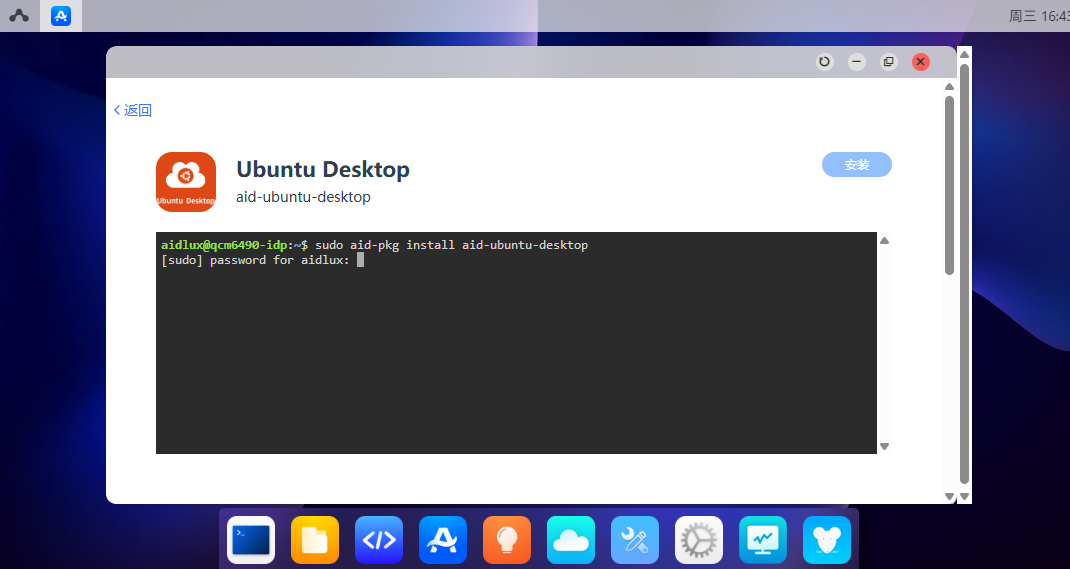Screen dimensions: 1070x569
Task: Launch the wrench and pencil tools app
Action: 635,540
